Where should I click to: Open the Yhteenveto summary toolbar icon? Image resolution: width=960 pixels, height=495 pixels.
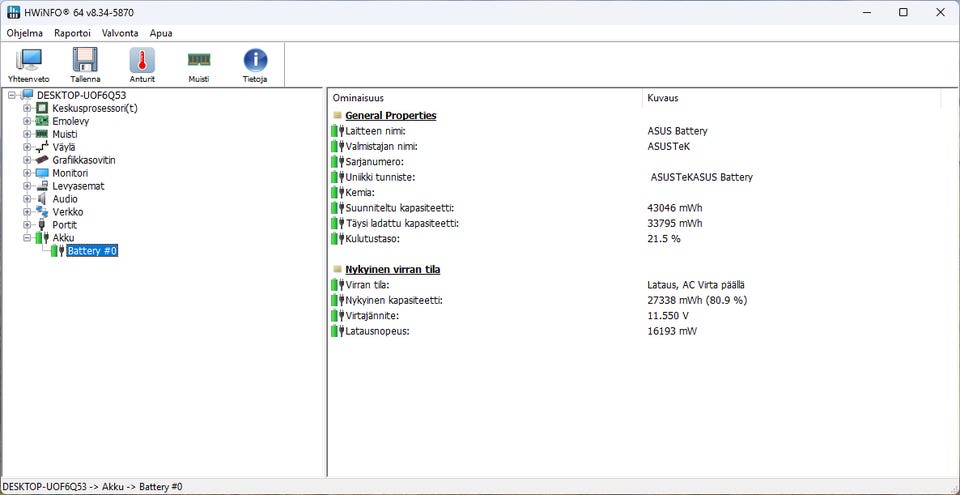pos(29,61)
